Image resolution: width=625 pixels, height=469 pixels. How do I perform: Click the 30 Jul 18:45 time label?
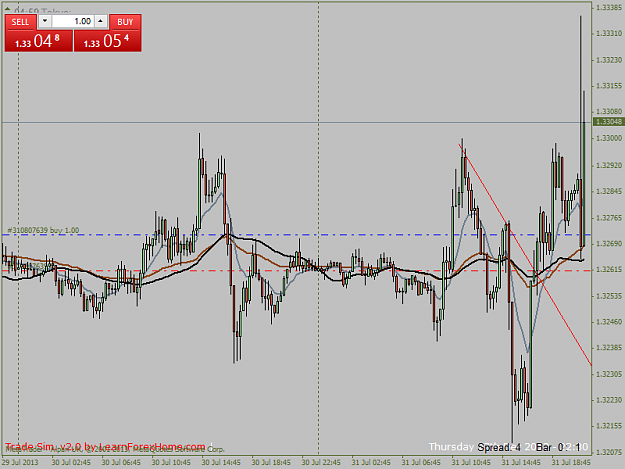(271, 462)
